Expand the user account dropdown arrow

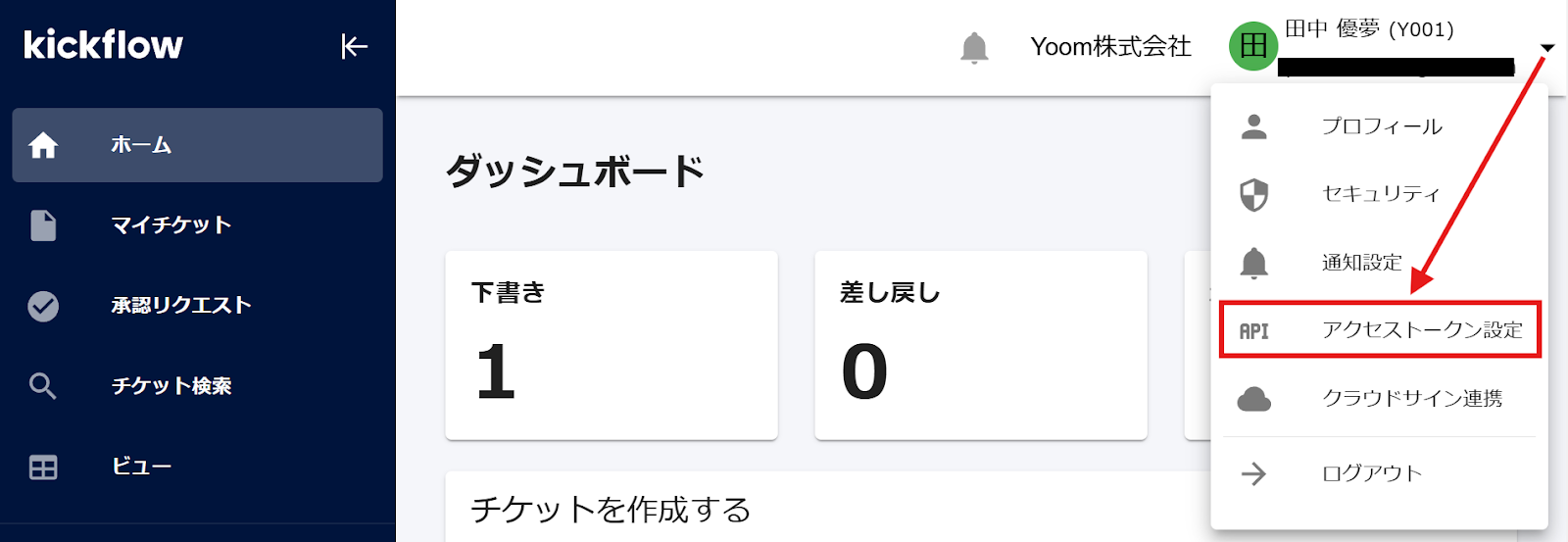click(x=1547, y=48)
